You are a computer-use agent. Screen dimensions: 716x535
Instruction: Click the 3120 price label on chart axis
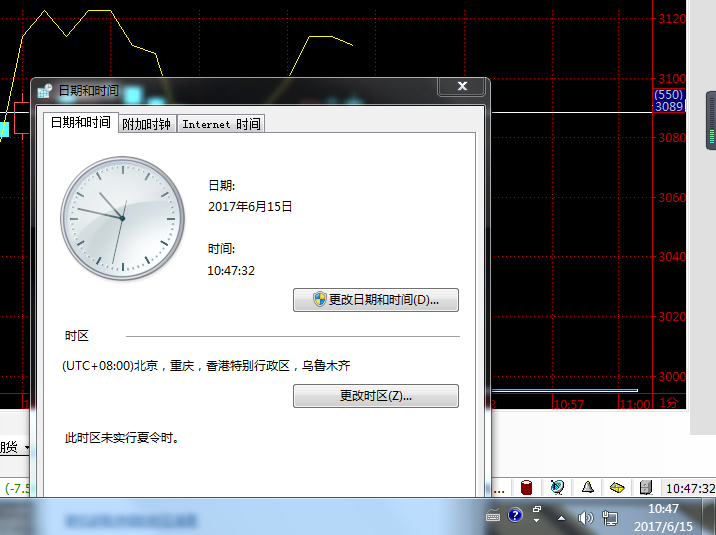672,19
